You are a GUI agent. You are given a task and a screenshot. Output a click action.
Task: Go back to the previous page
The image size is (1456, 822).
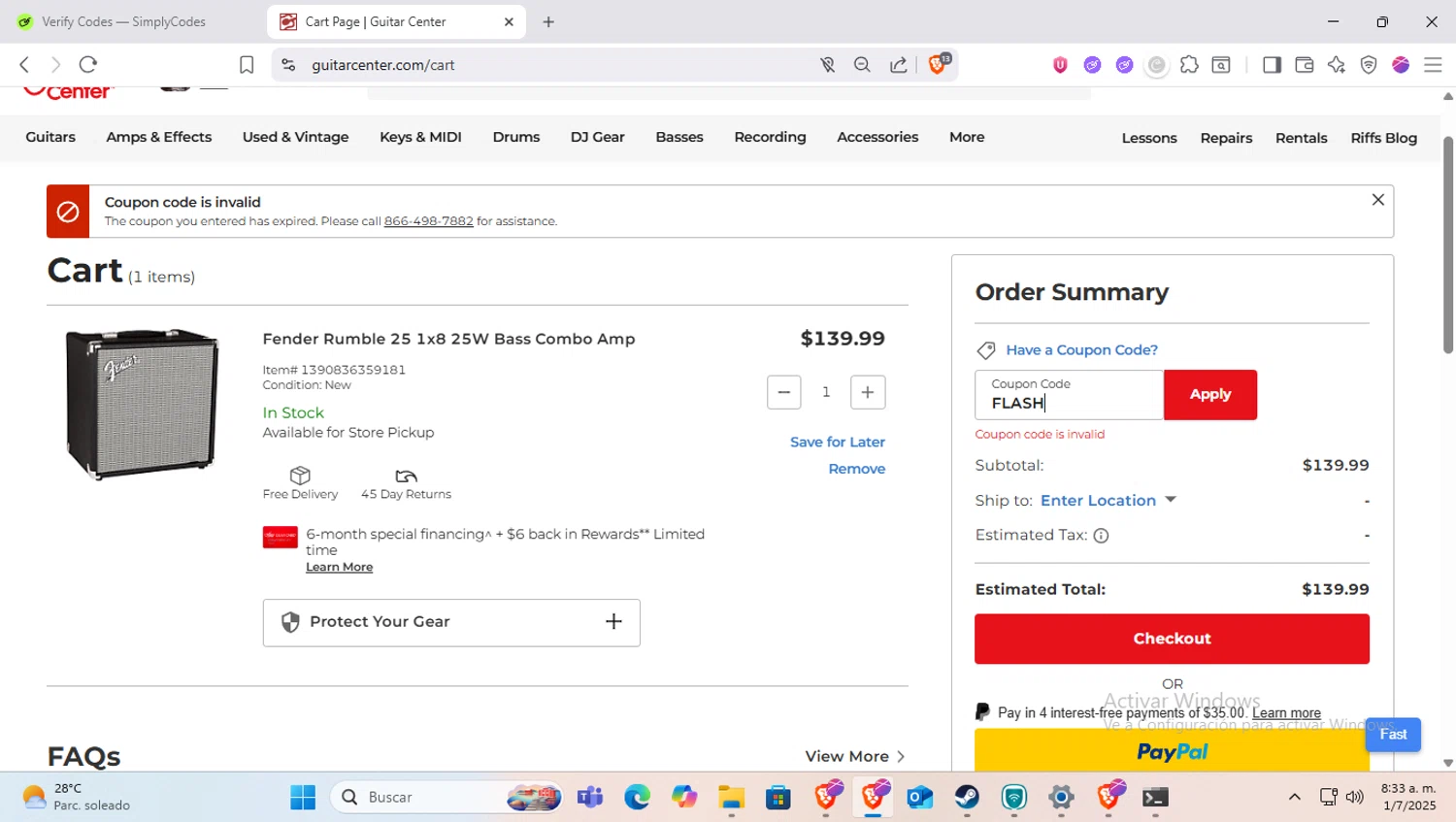[x=24, y=65]
